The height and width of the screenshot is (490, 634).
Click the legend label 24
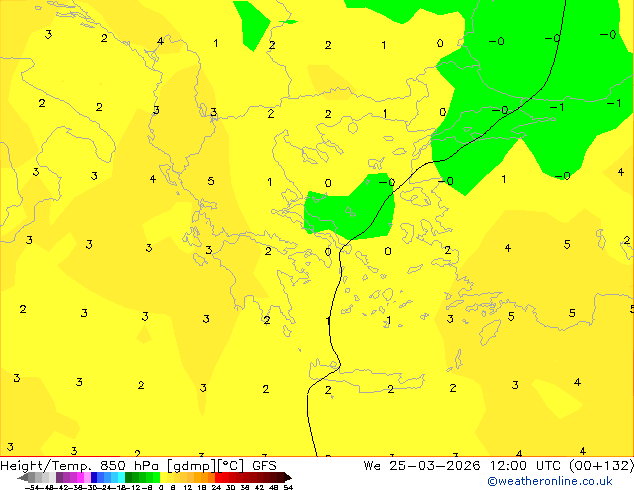pyautogui.click(x=216, y=487)
